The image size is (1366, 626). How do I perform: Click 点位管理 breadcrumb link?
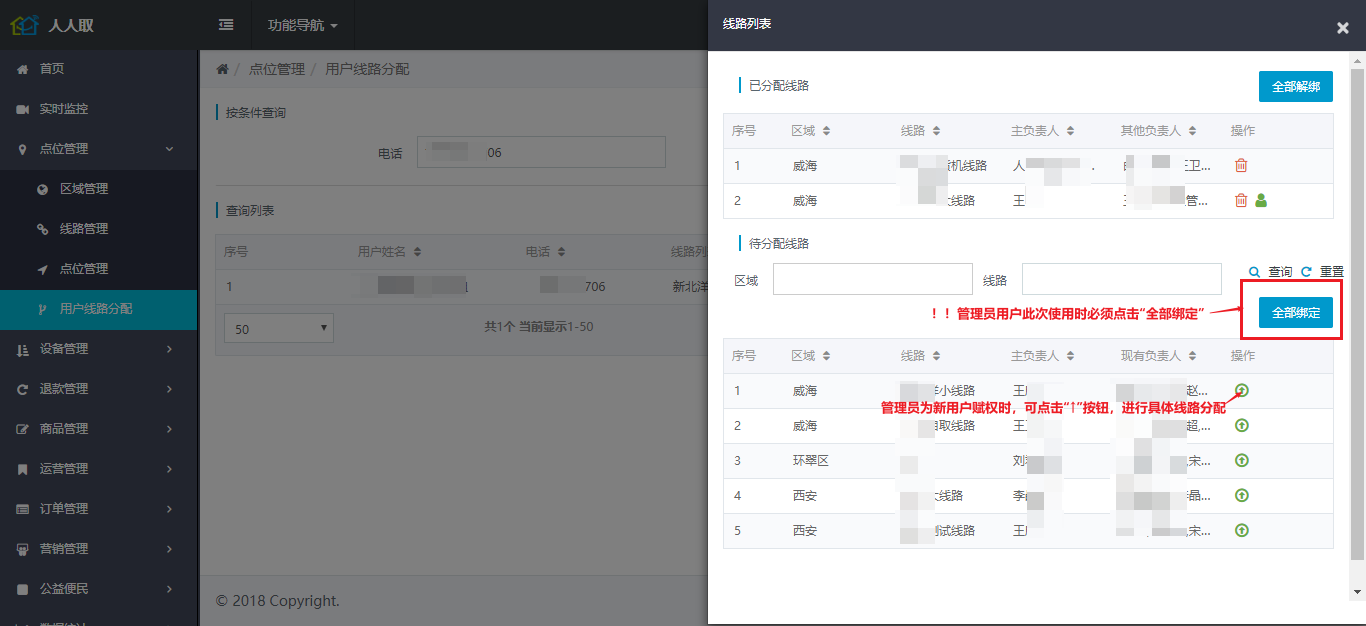tap(276, 69)
